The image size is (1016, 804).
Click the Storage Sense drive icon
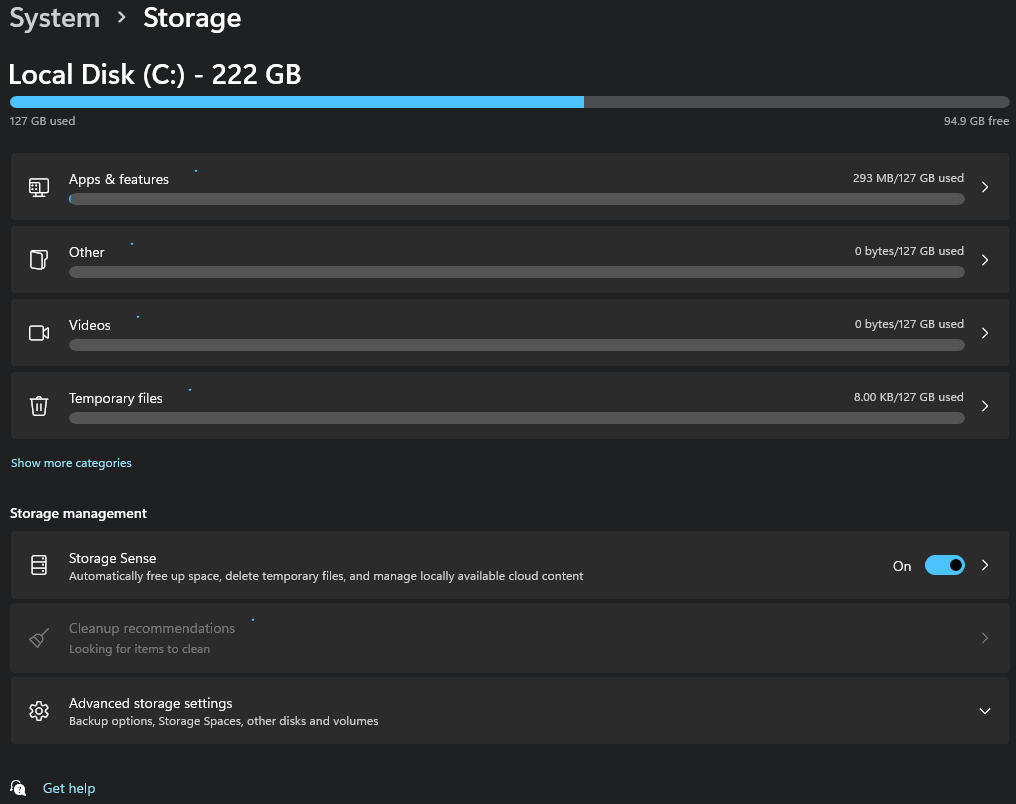pos(39,565)
